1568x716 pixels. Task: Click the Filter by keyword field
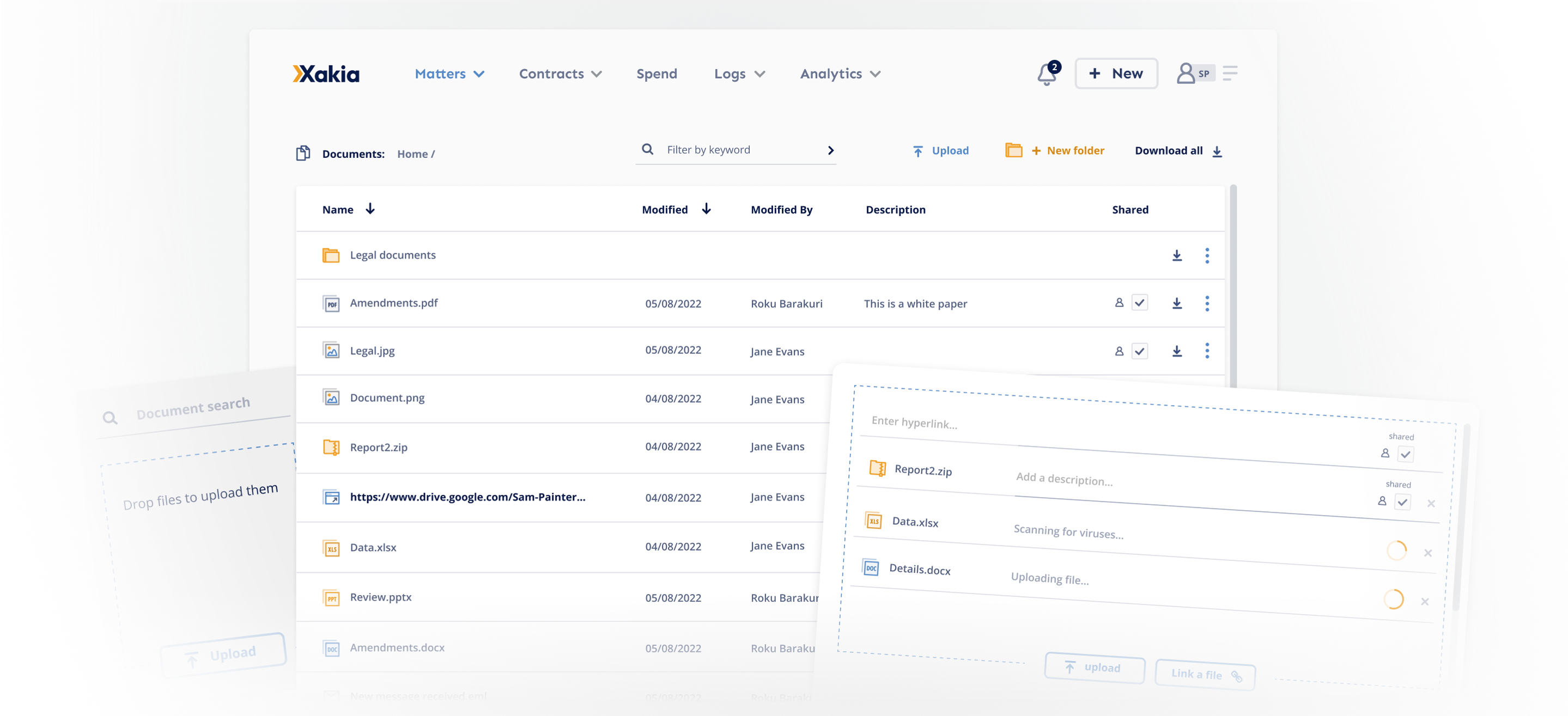point(735,150)
